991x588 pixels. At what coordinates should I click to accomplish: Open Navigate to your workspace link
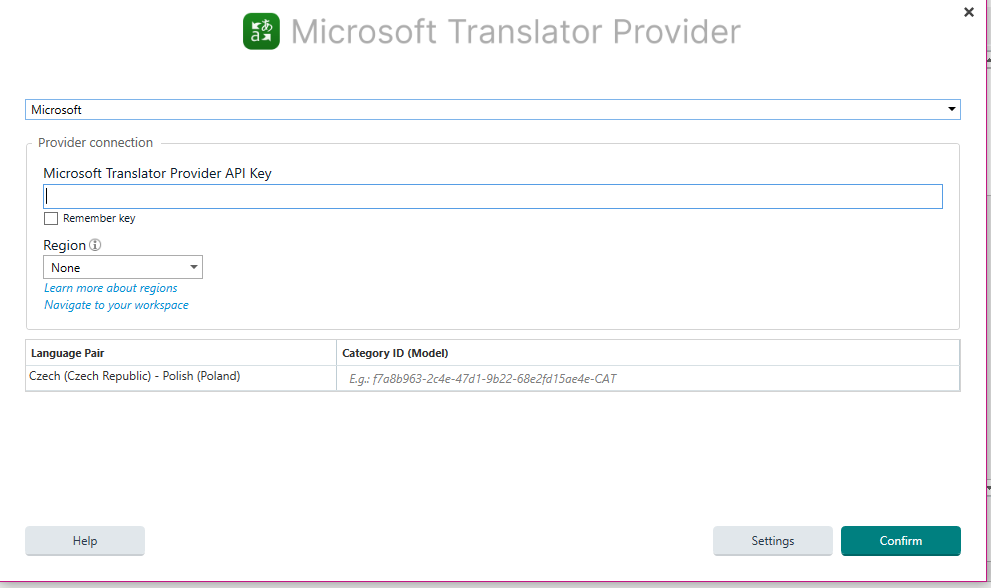(116, 305)
